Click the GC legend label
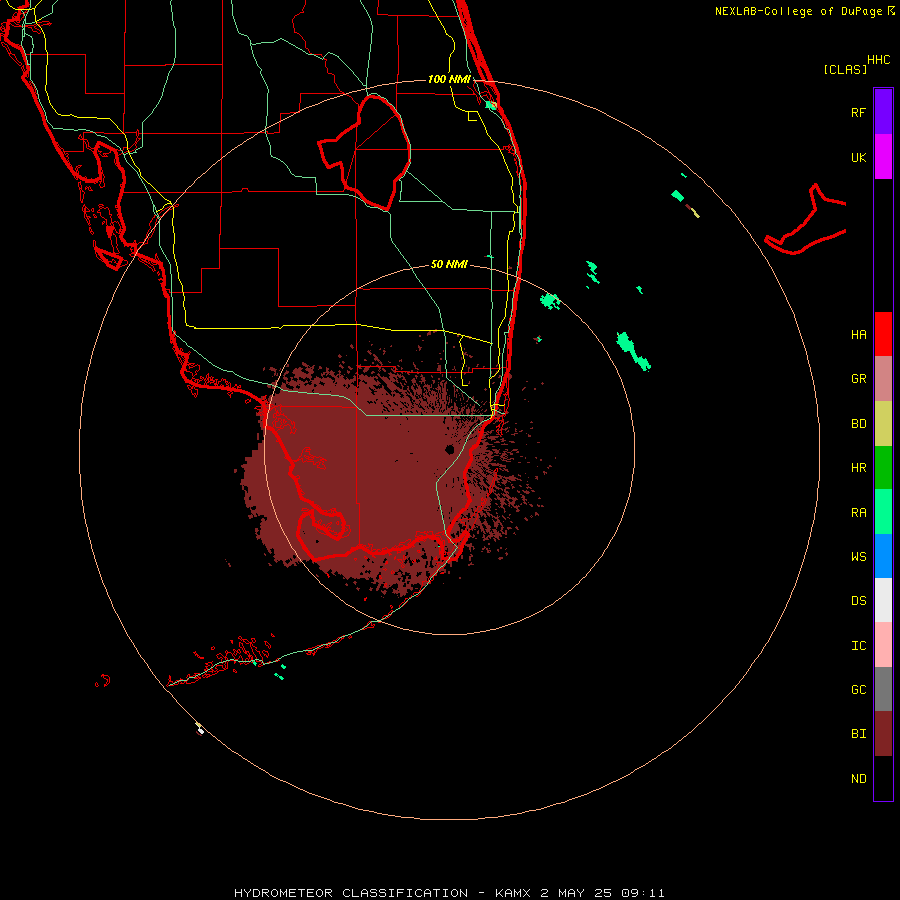 [858, 690]
